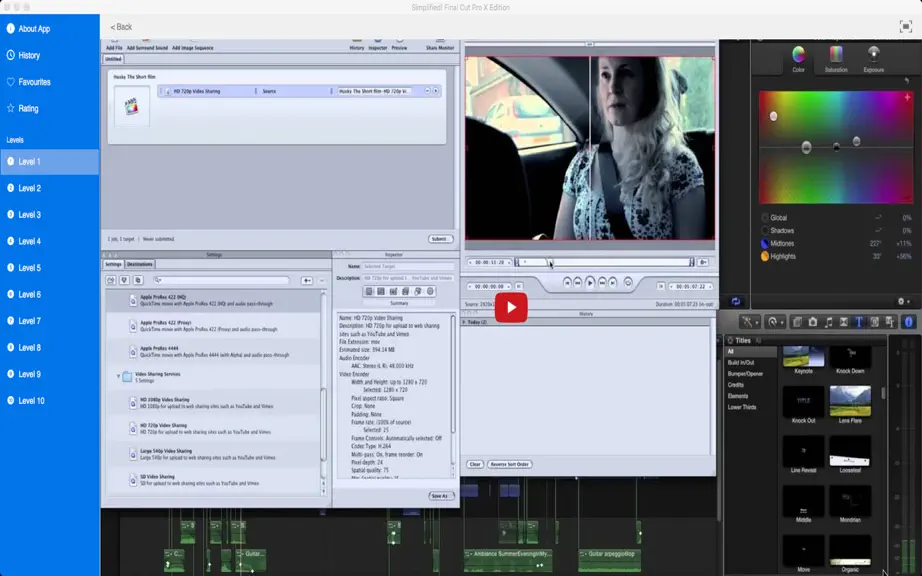Click the duplicate setting icon

(x=138, y=280)
